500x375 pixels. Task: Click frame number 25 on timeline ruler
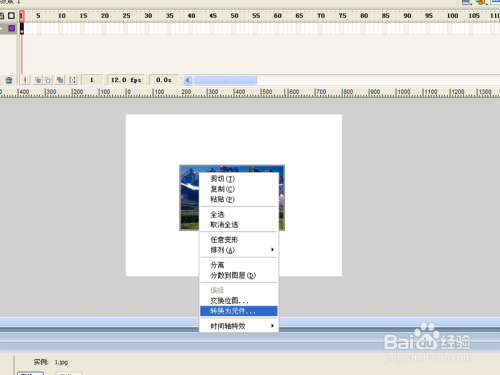coord(126,16)
